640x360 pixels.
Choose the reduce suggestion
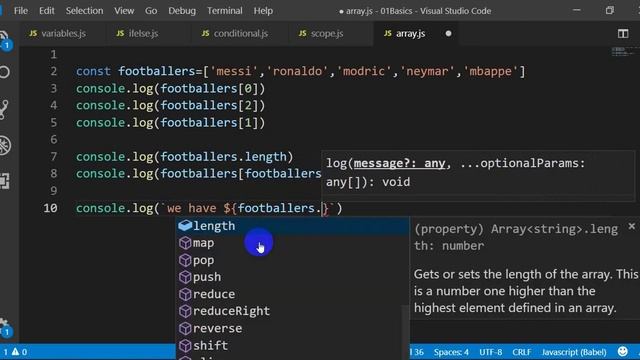tap(293, 294)
